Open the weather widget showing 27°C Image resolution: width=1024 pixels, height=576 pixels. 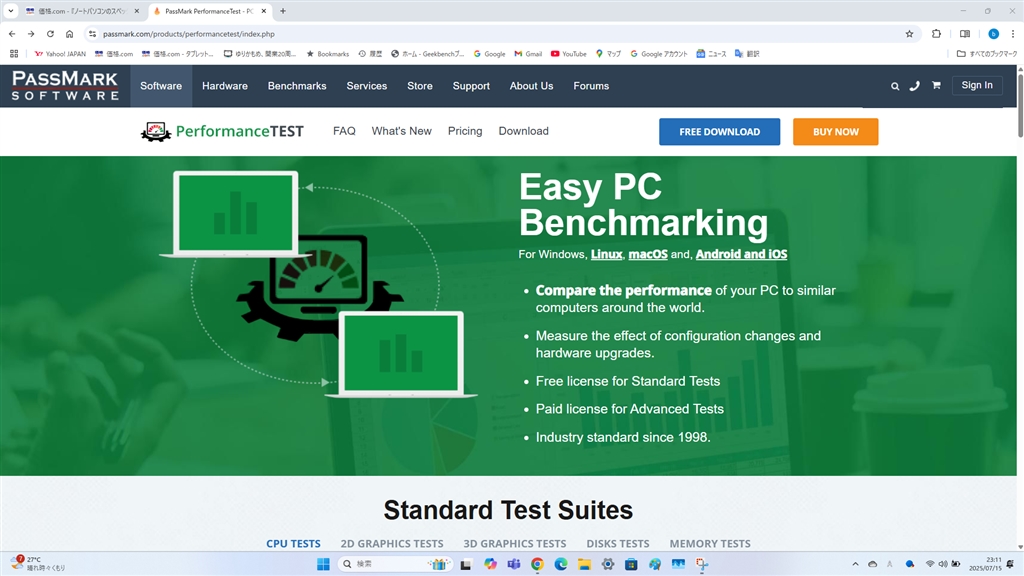[38, 564]
